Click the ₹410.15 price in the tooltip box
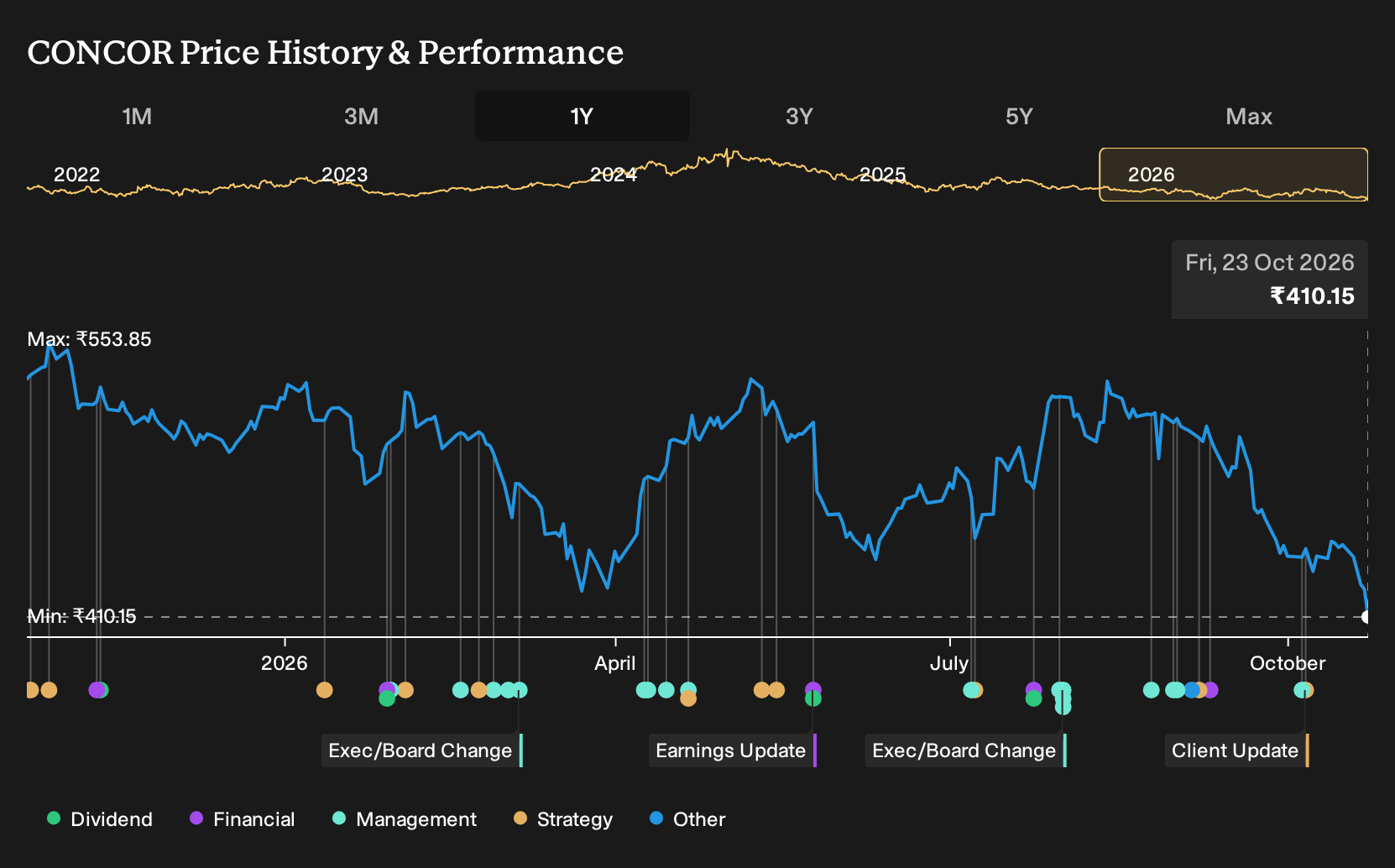 (1312, 295)
